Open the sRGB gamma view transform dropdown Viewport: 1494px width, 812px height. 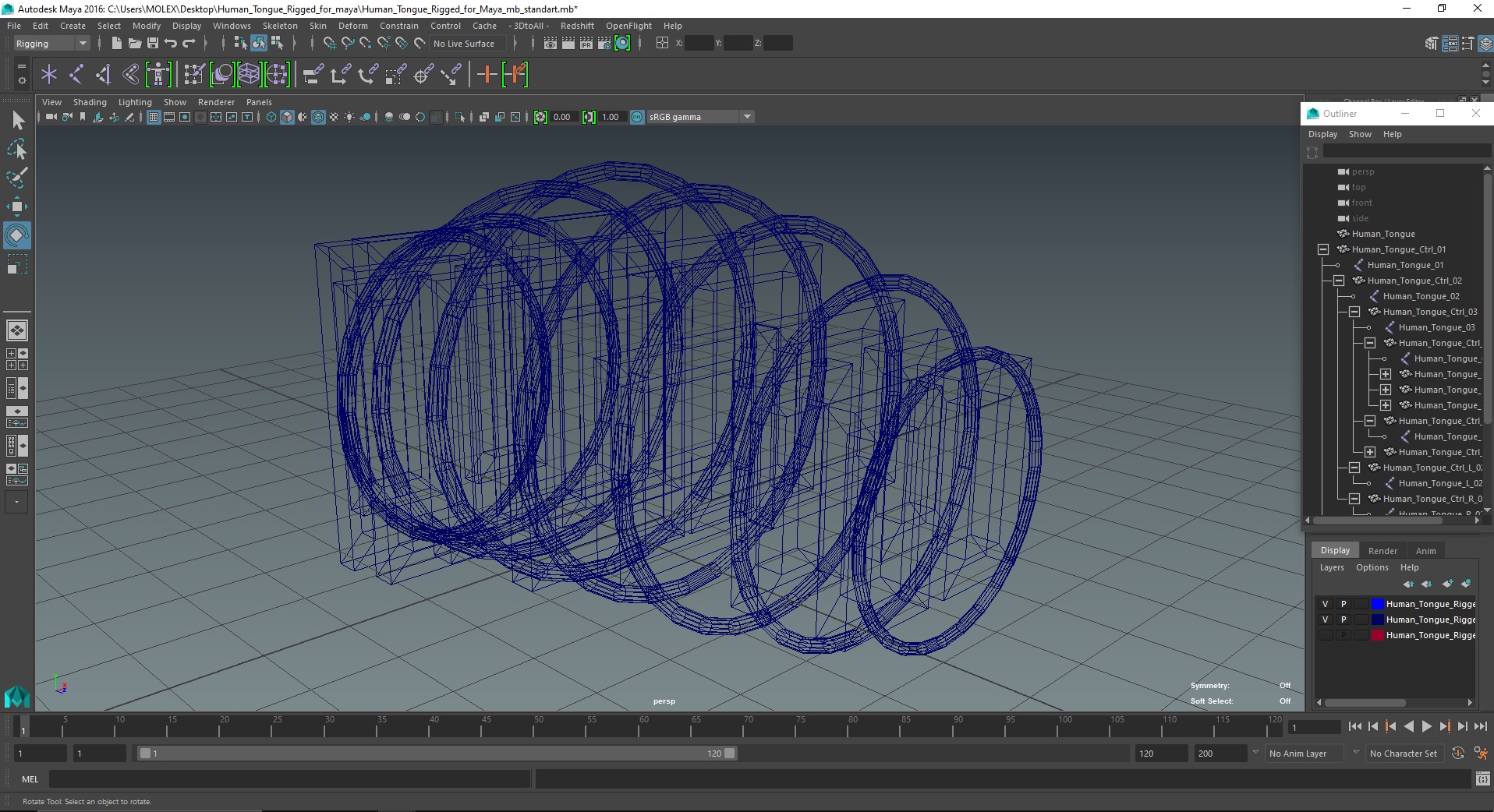click(700, 117)
